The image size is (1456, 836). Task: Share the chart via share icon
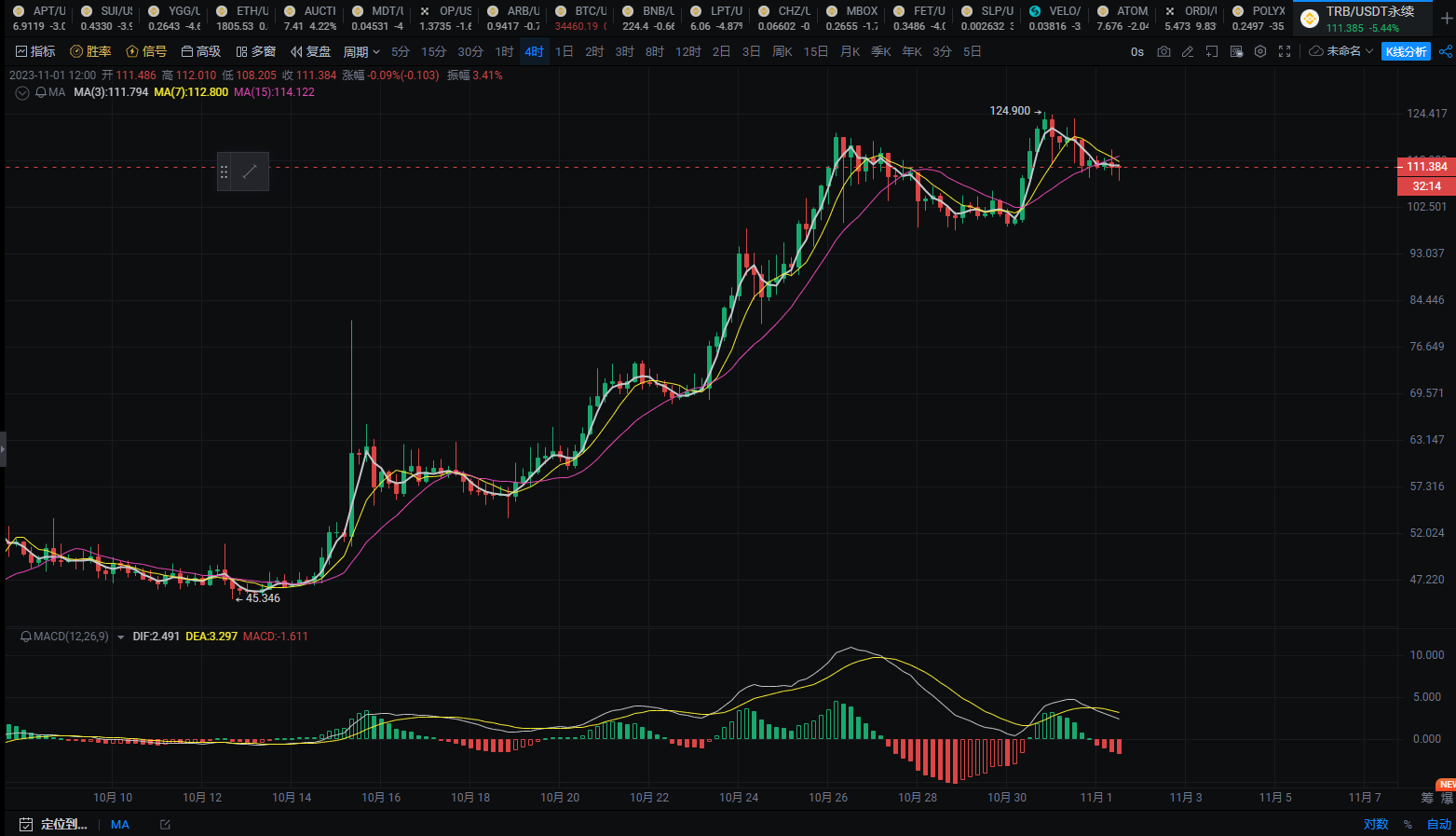pos(1446,51)
